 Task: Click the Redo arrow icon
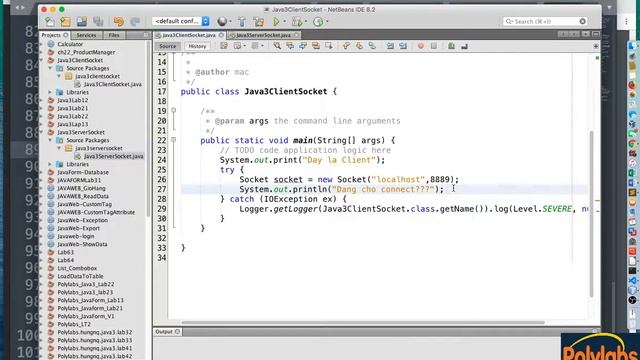[x=135, y=22]
